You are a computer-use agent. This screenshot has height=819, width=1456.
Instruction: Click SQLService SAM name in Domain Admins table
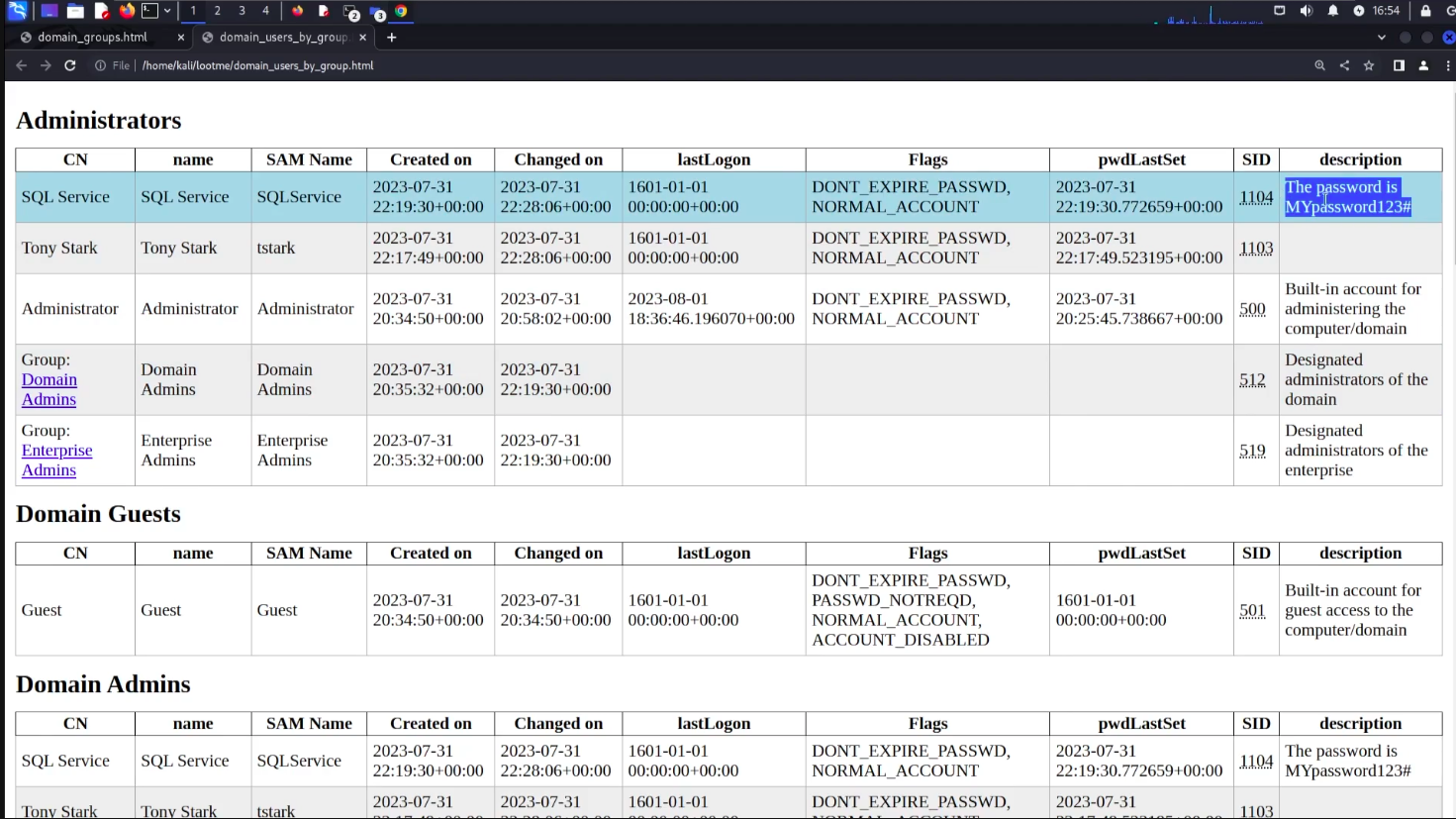[299, 761]
